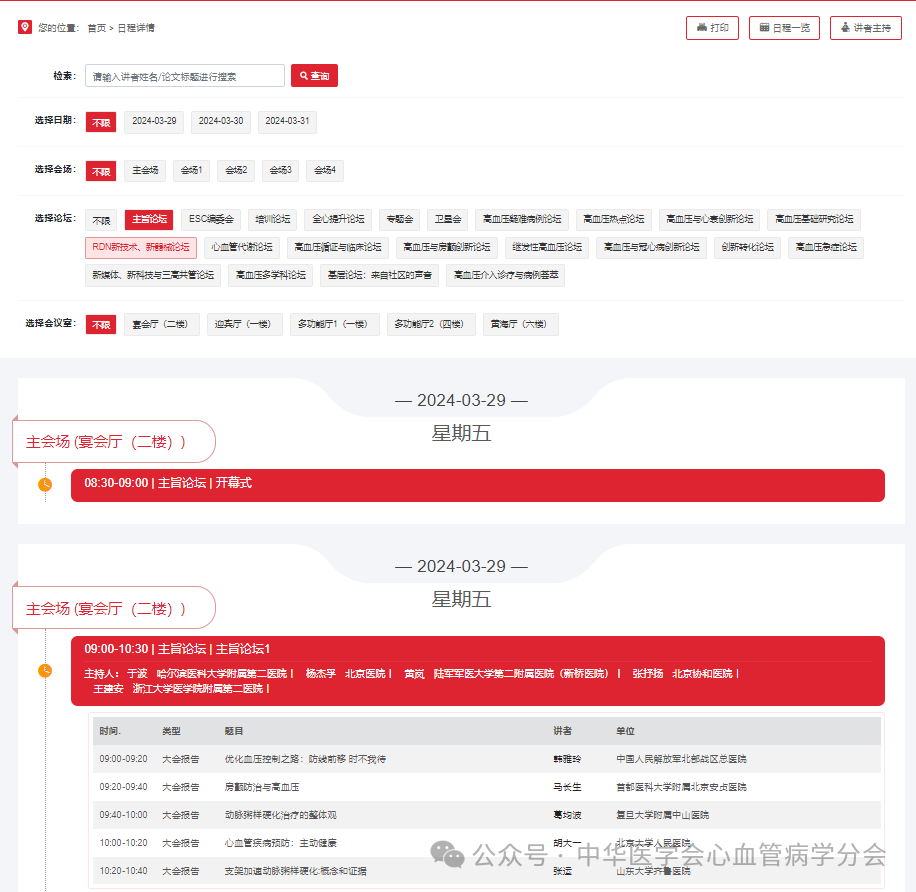Choose the 会场4 venue filter

point(325,171)
